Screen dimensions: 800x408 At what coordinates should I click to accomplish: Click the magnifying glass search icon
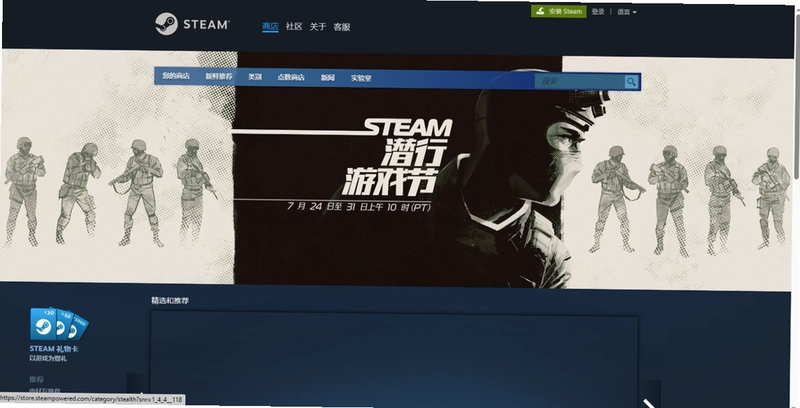pyautogui.click(x=631, y=82)
